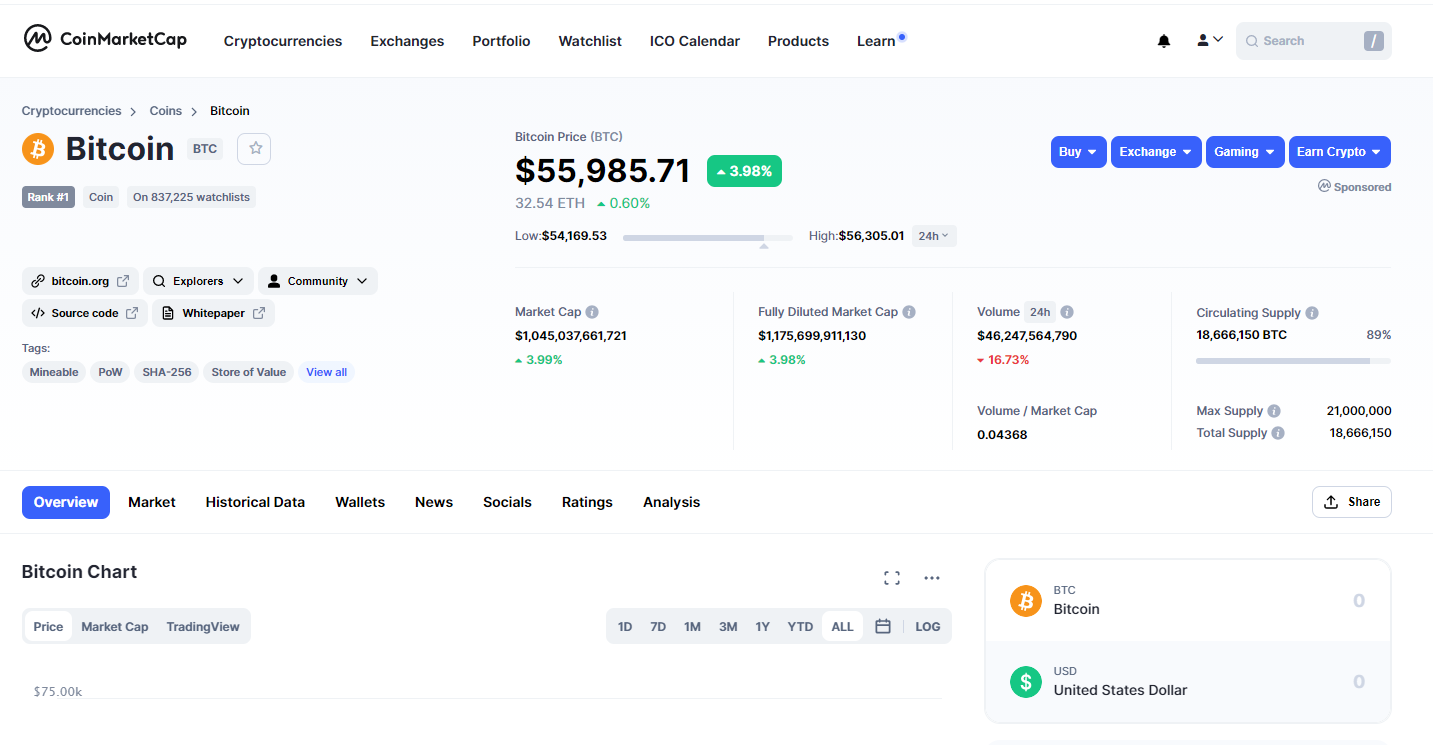Click View all tags
Image resolution: width=1433 pixels, height=745 pixels.
(326, 372)
